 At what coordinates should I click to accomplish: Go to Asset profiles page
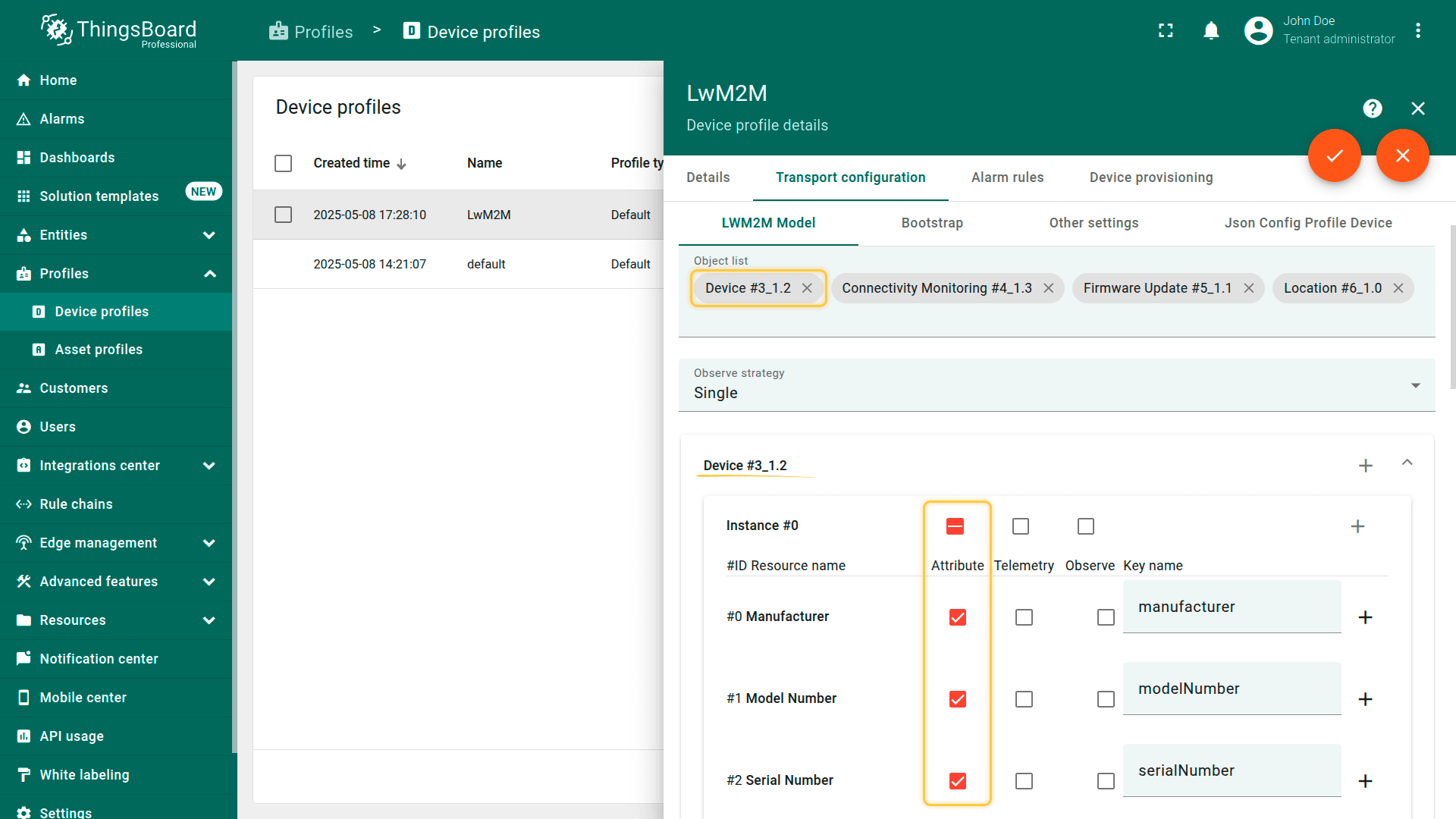coord(99,350)
